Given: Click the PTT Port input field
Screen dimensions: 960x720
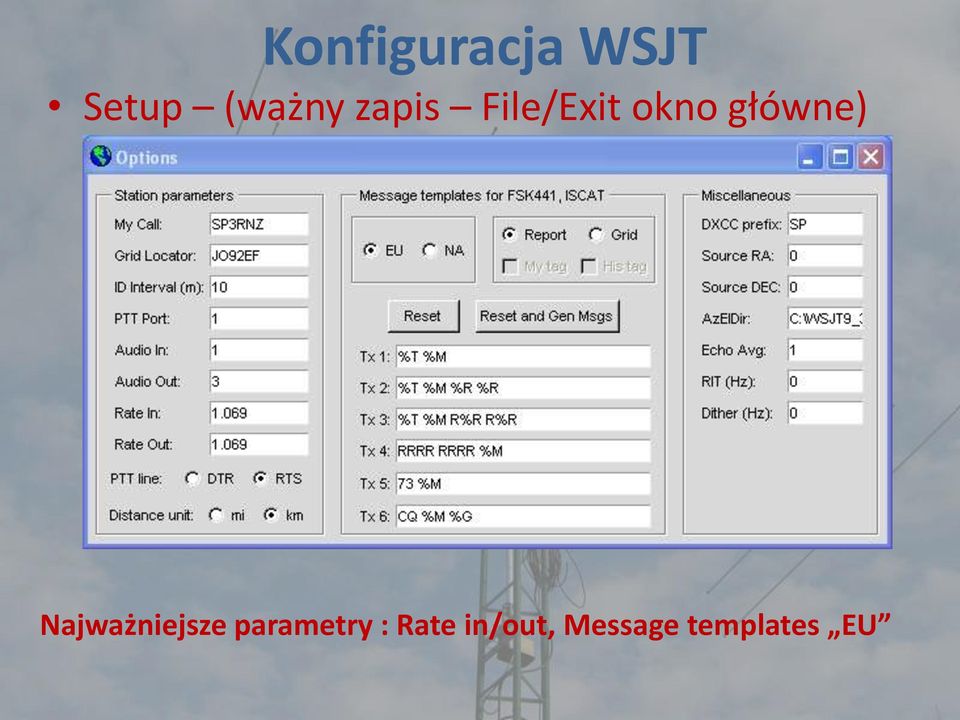Looking at the screenshot, I should pos(258,318).
